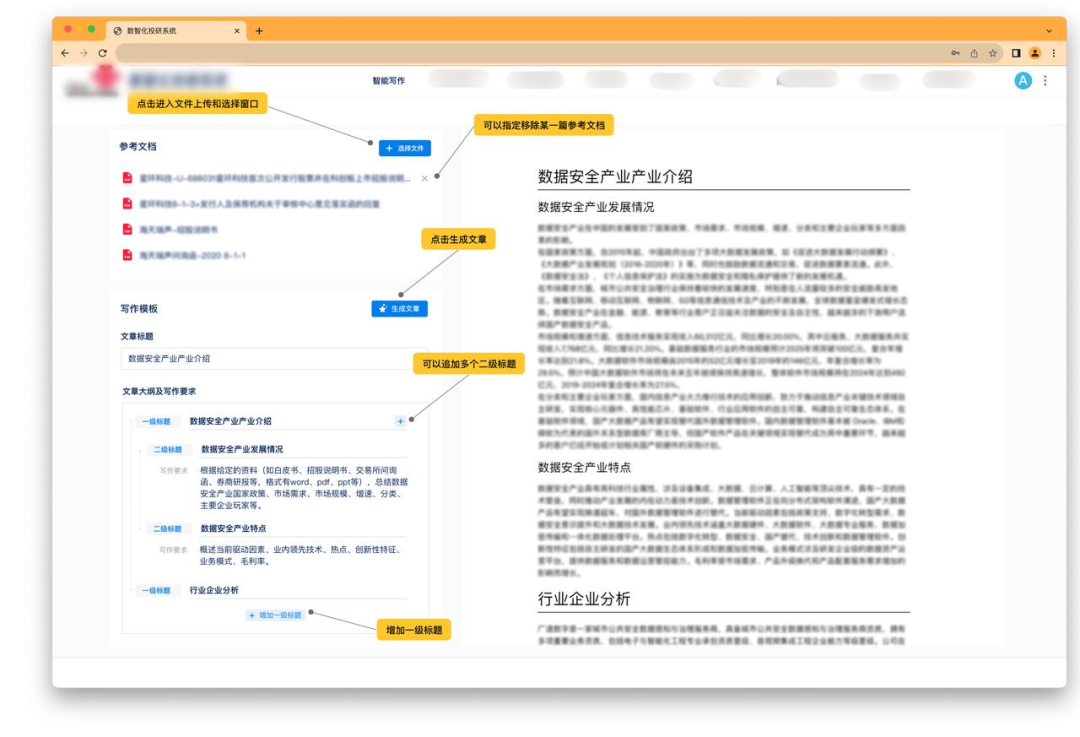Open the app's three-dot menu beside the avatar
This screenshot has width=1080, height=737.
tap(1045, 81)
